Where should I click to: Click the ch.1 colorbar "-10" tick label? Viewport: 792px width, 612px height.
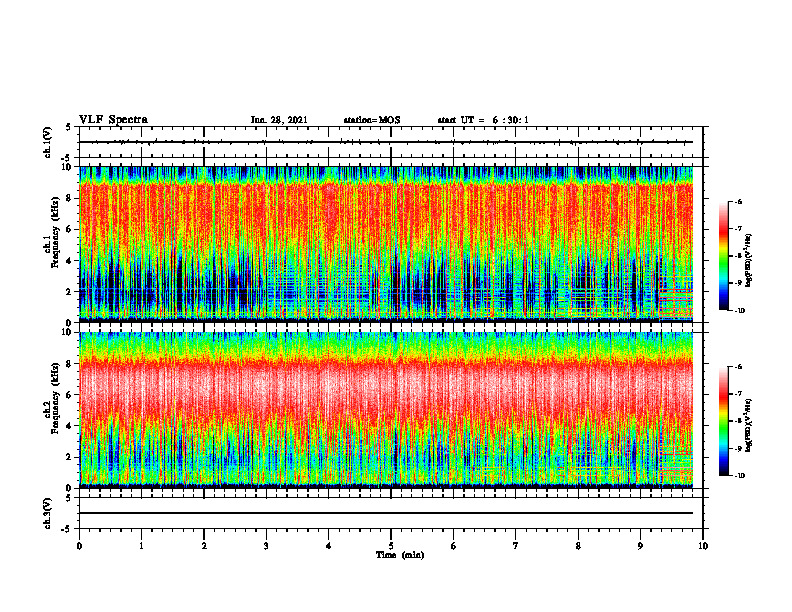[x=739, y=311]
